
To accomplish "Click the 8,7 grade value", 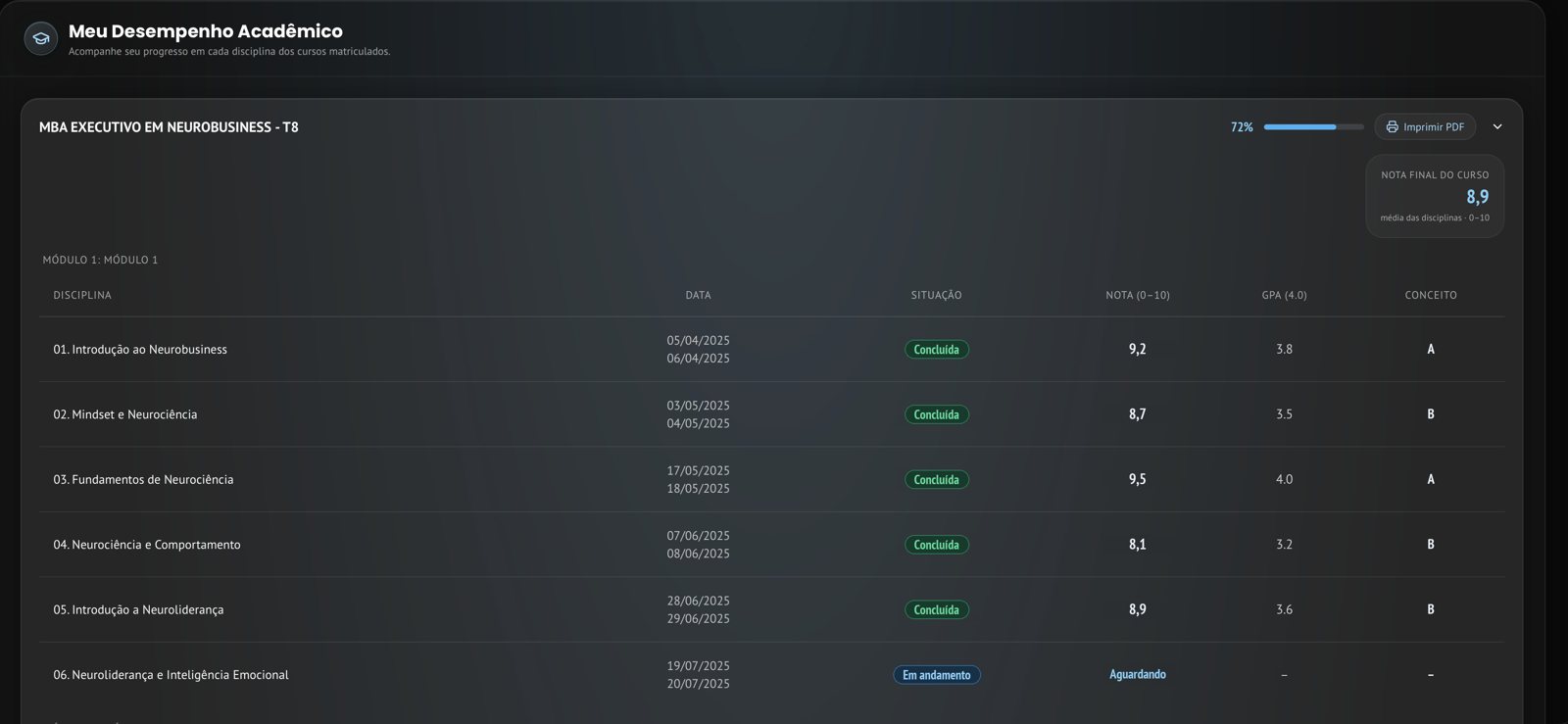I will [1138, 414].
